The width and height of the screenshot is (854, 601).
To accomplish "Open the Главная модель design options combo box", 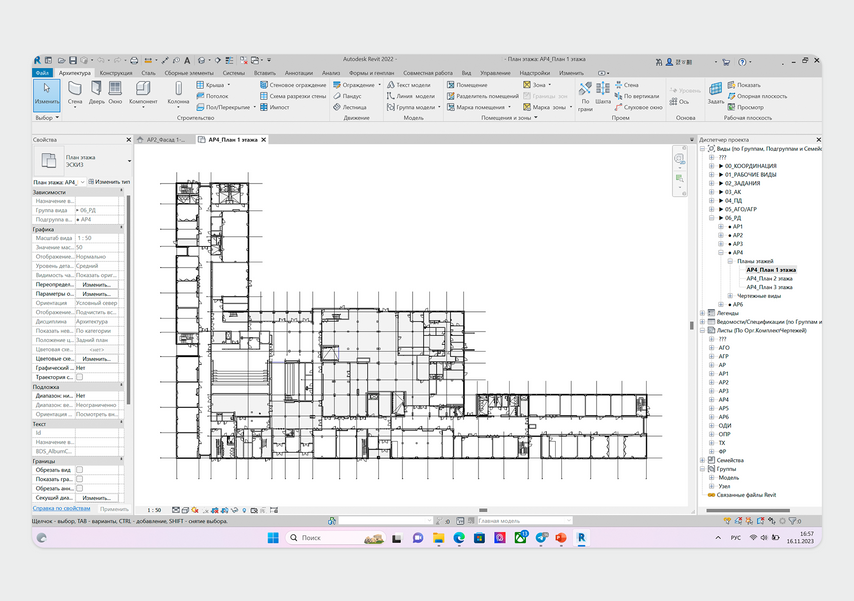I will [524, 521].
